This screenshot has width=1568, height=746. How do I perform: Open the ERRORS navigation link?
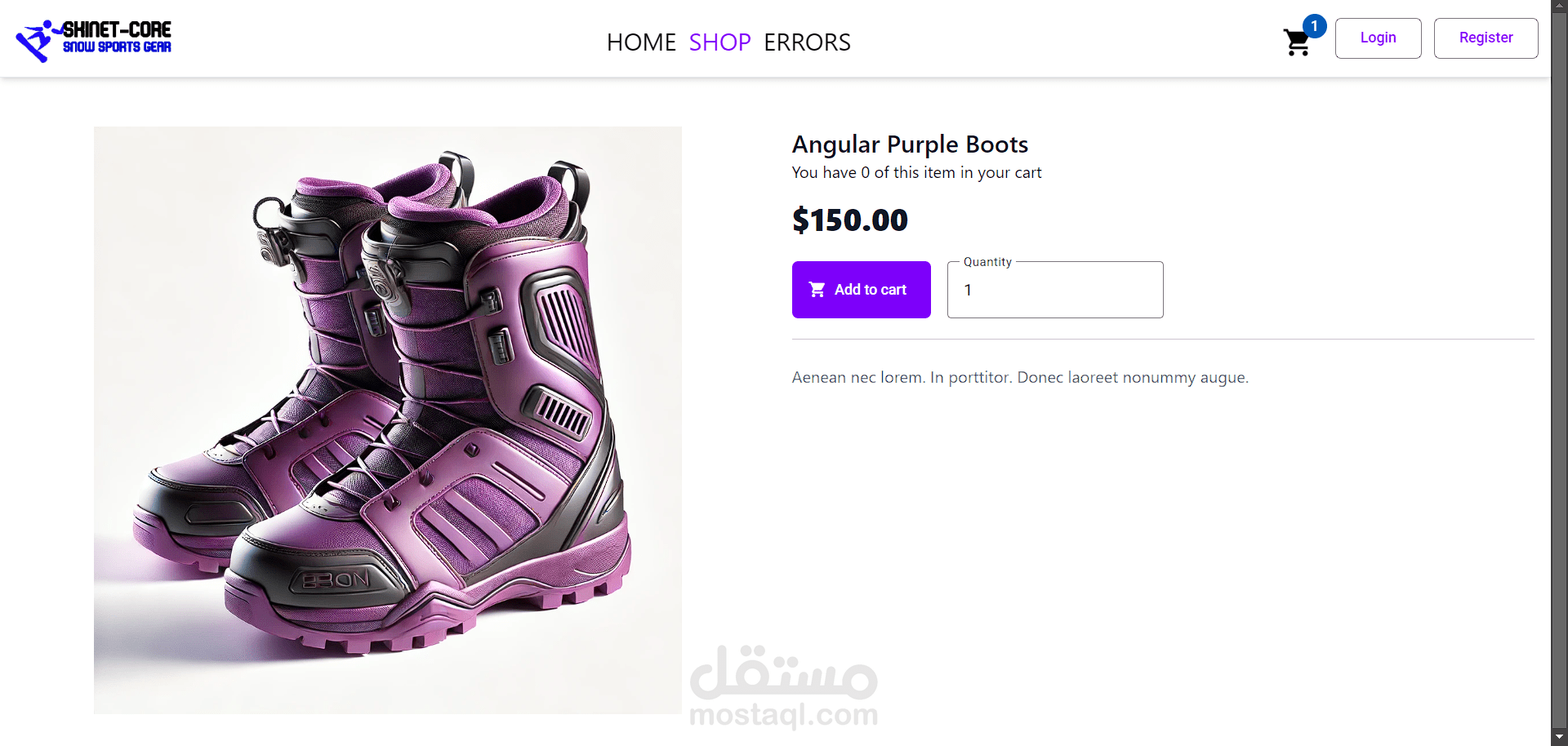point(807,42)
